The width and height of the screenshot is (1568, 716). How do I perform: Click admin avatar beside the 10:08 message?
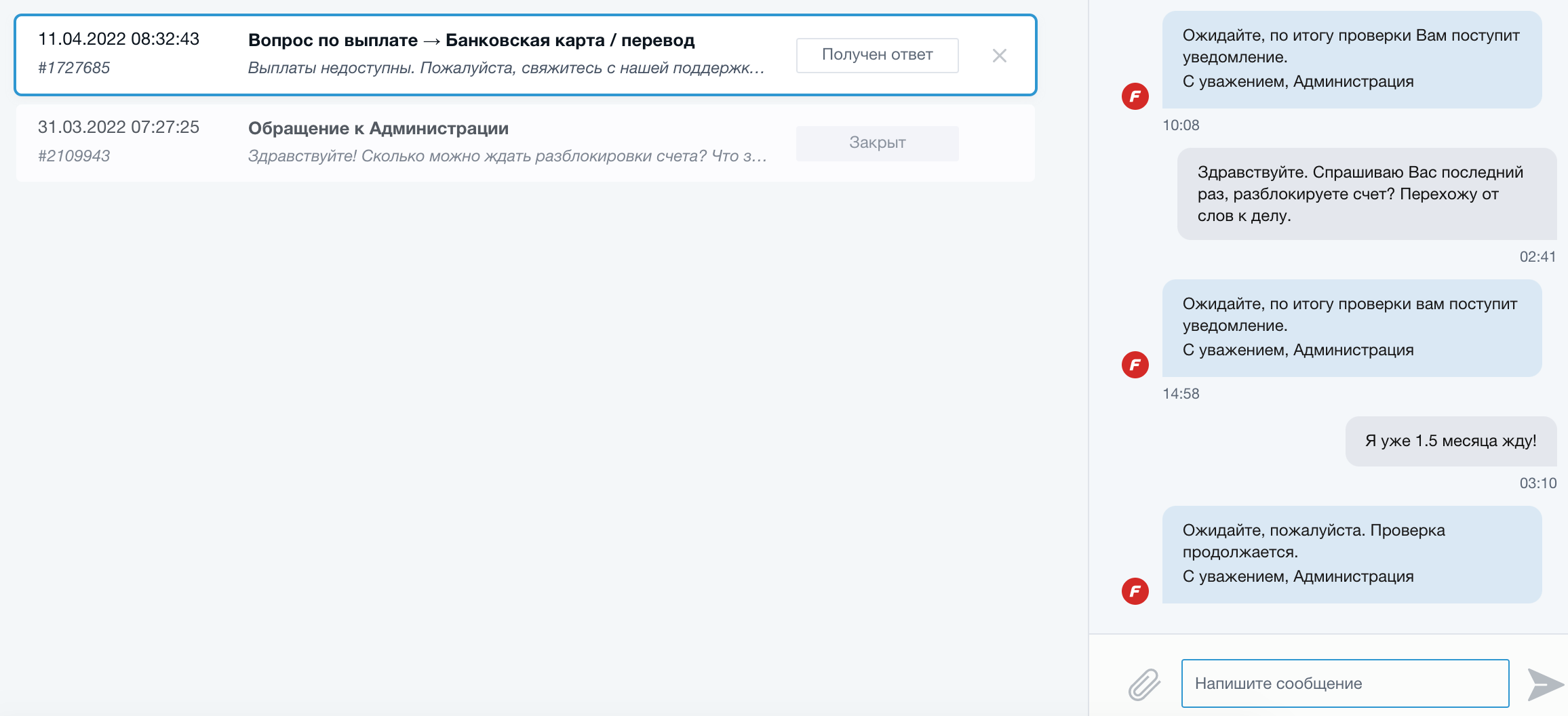[x=1135, y=96]
